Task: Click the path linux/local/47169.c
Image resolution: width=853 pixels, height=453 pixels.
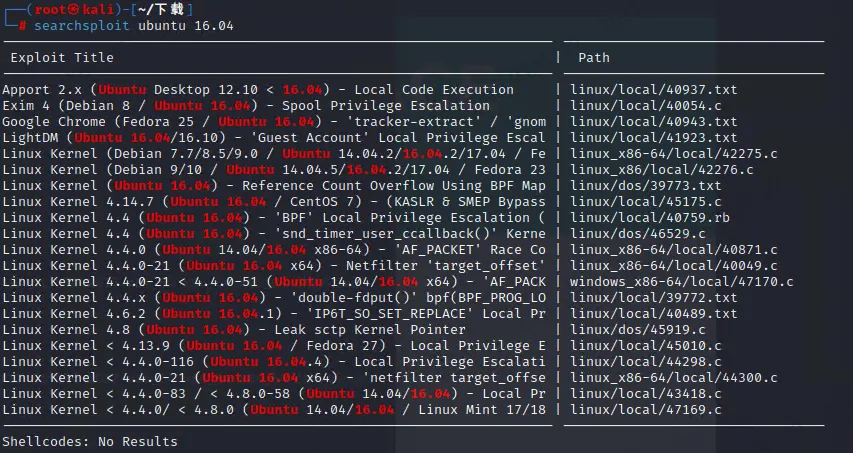Action: (645, 410)
